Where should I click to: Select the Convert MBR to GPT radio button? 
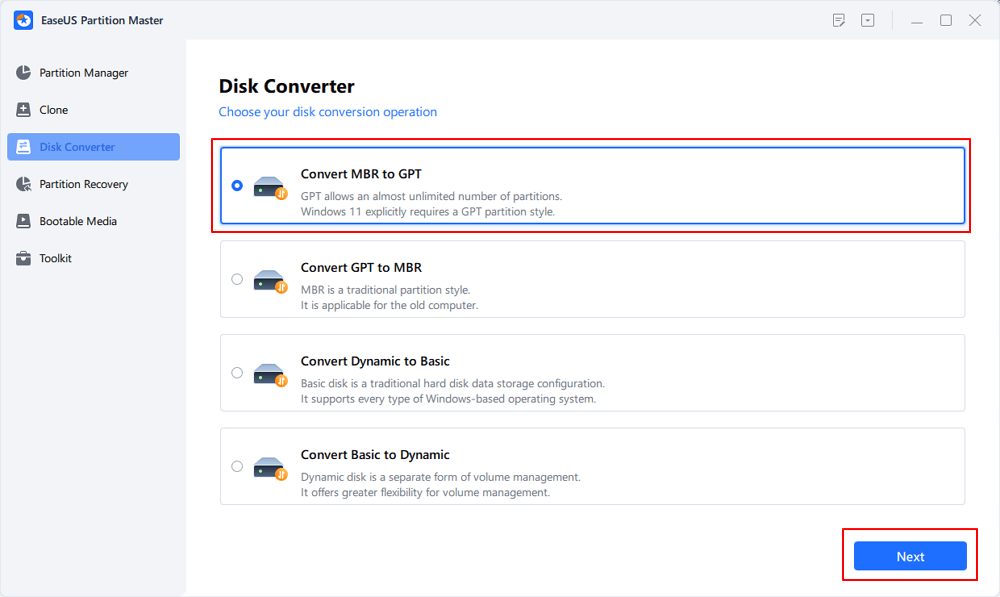[x=237, y=185]
